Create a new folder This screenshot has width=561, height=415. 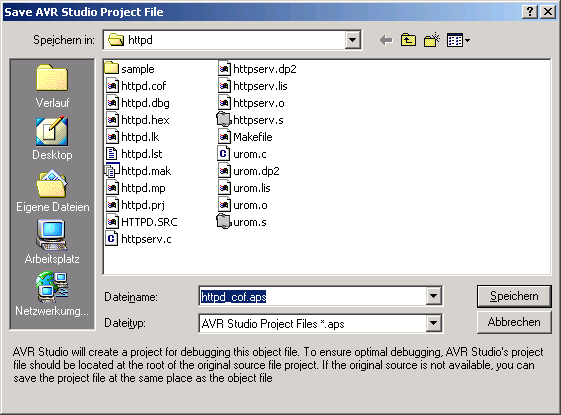(431, 40)
